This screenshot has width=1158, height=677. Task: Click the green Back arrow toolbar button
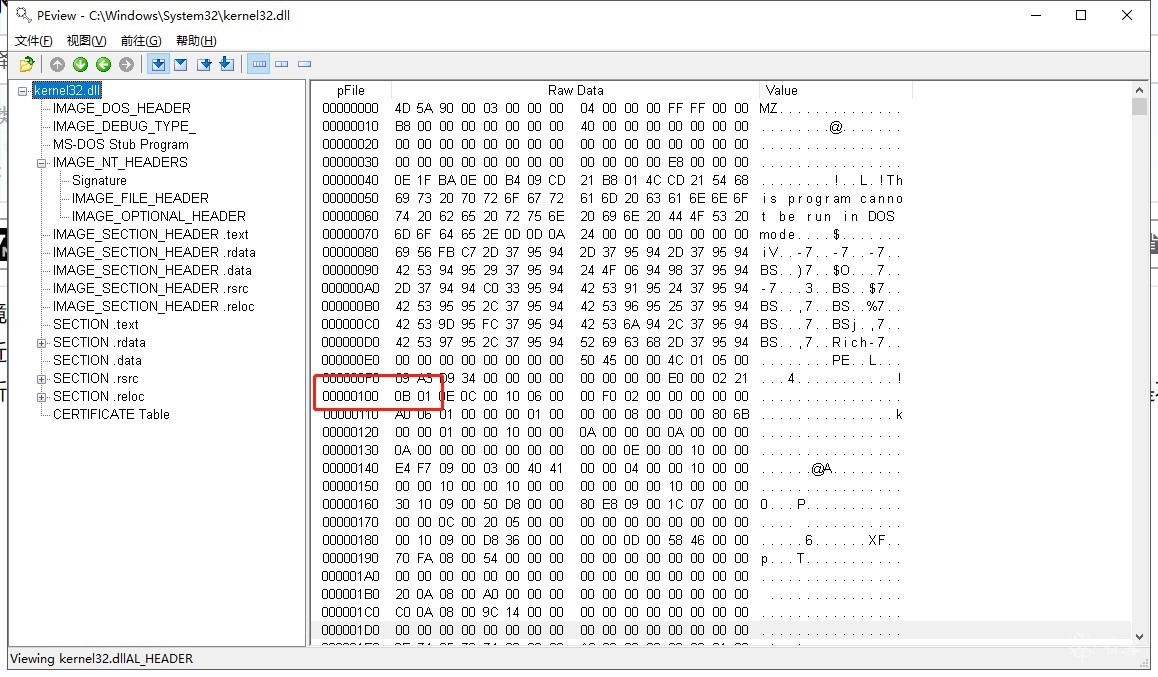pos(103,64)
